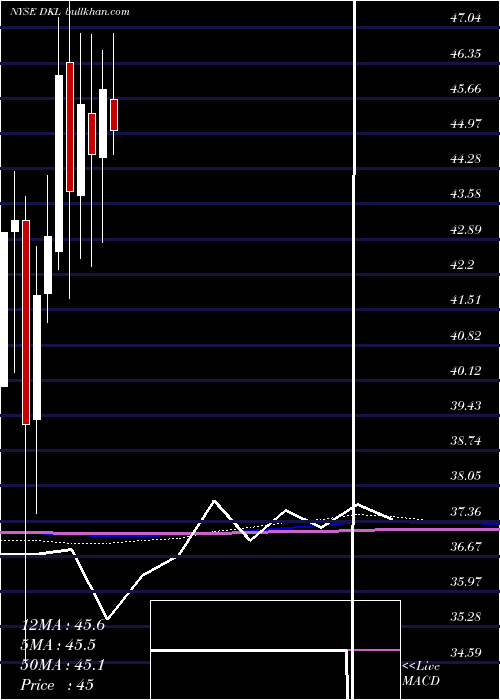Click the Price : 45 readout
This screenshot has height=700, width=500.
coord(57,684)
